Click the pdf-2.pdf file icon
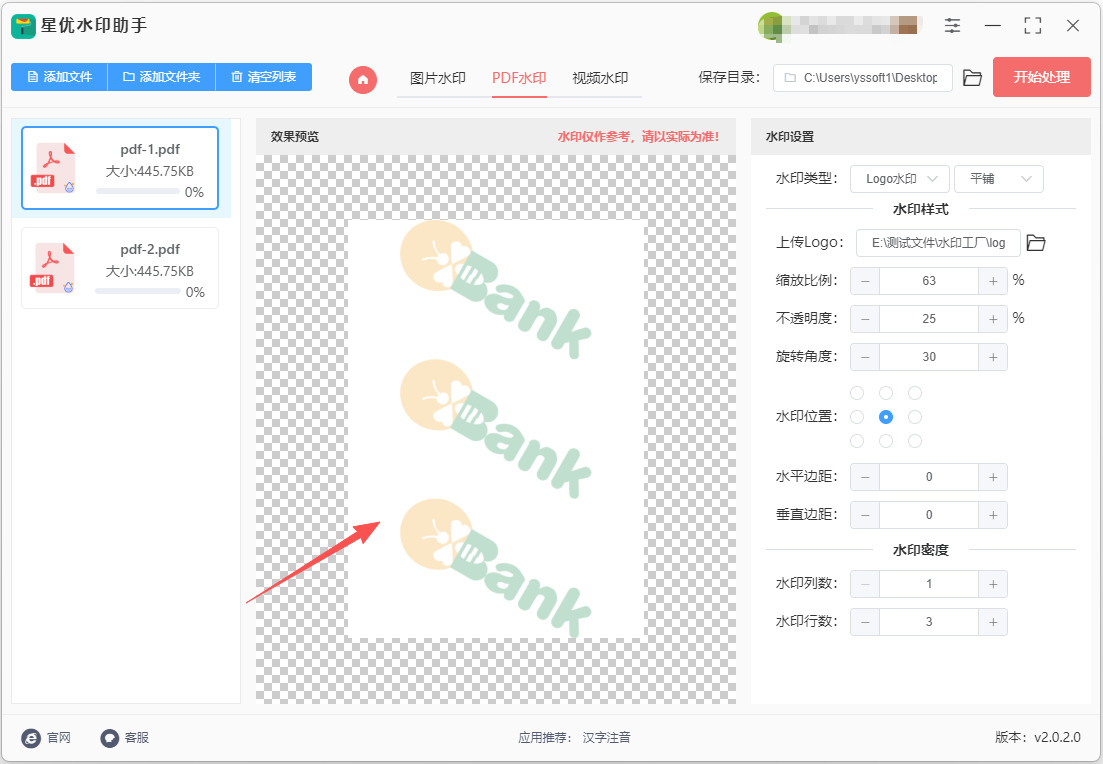Screen dimensions: 1103x764 (53, 268)
